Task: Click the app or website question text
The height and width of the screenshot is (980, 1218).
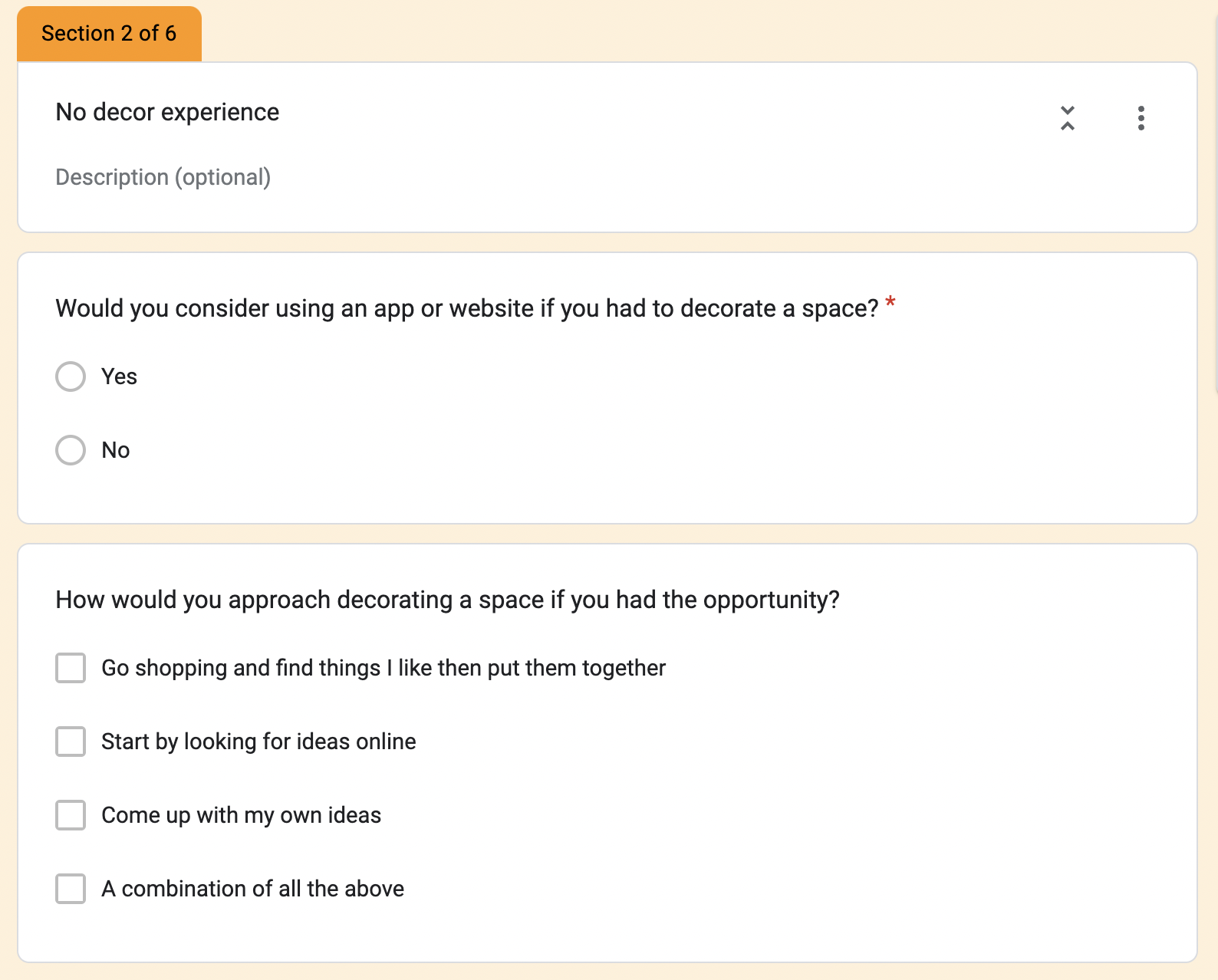Action: (466, 308)
